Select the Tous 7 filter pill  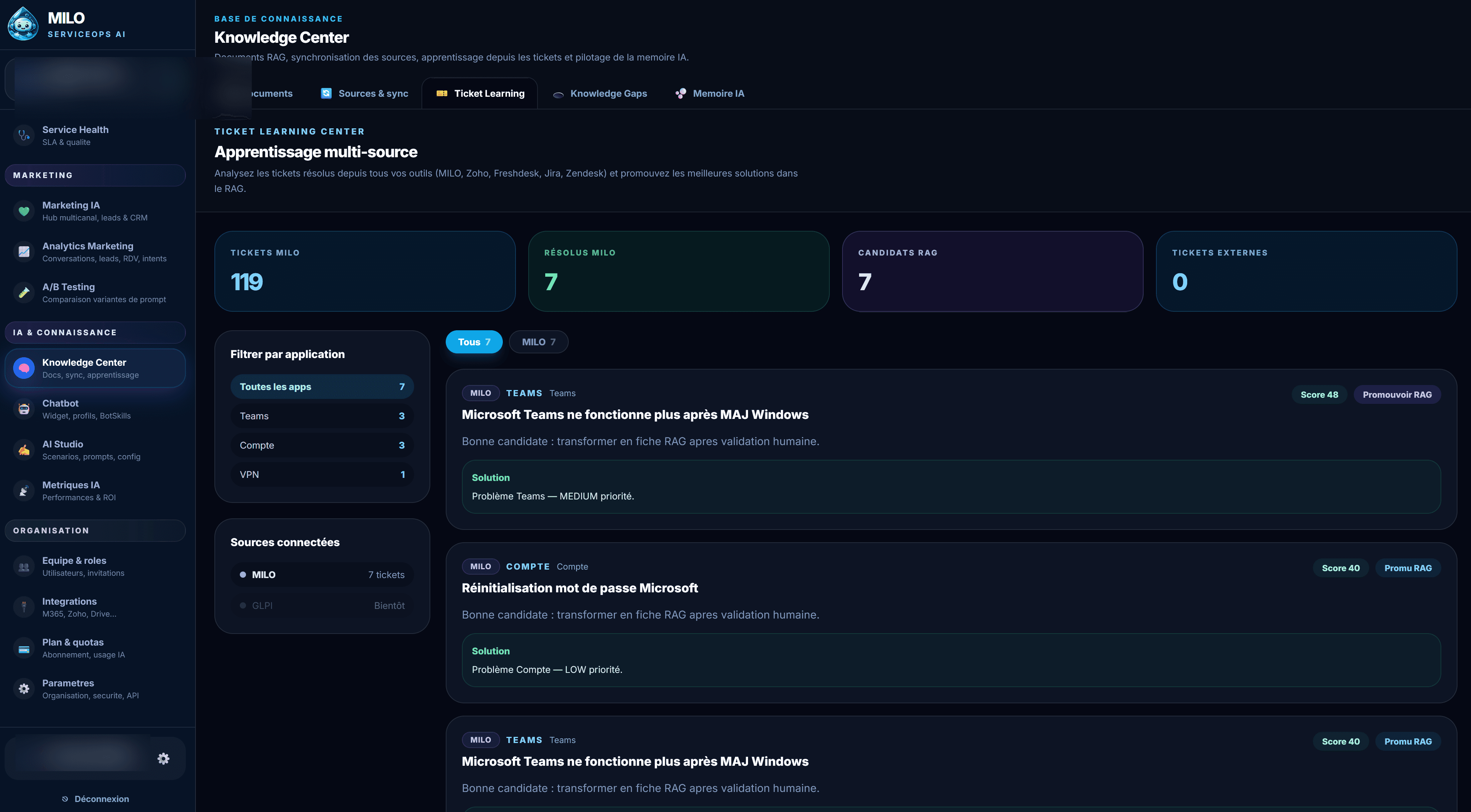474,342
